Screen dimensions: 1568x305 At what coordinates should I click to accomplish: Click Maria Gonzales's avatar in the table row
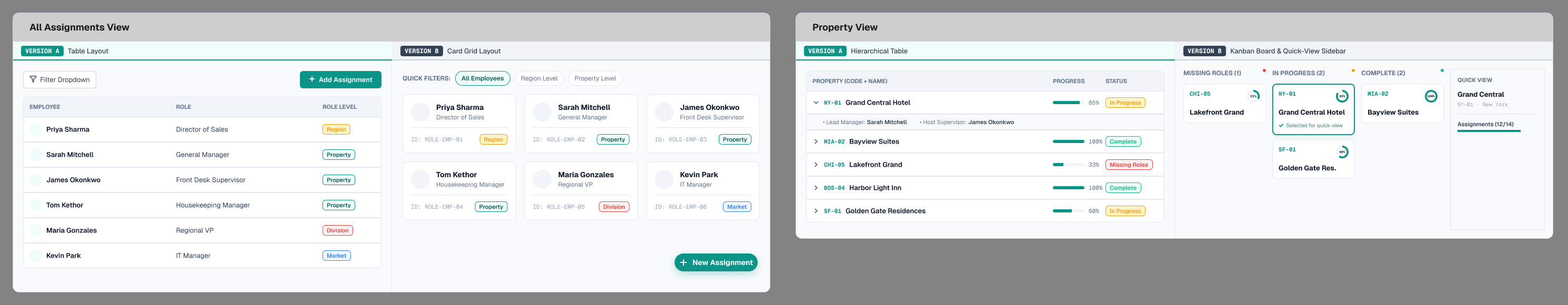coord(36,230)
